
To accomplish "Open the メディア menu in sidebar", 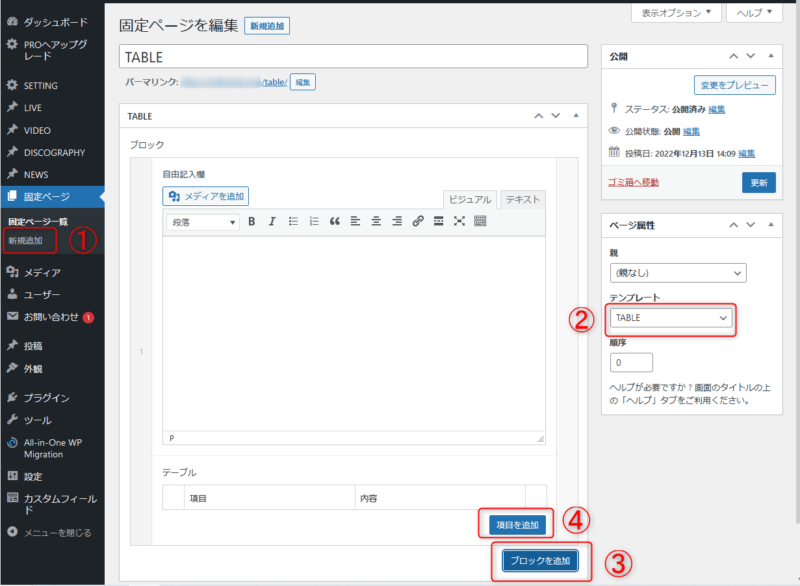I will pyautogui.click(x=42, y=272).
